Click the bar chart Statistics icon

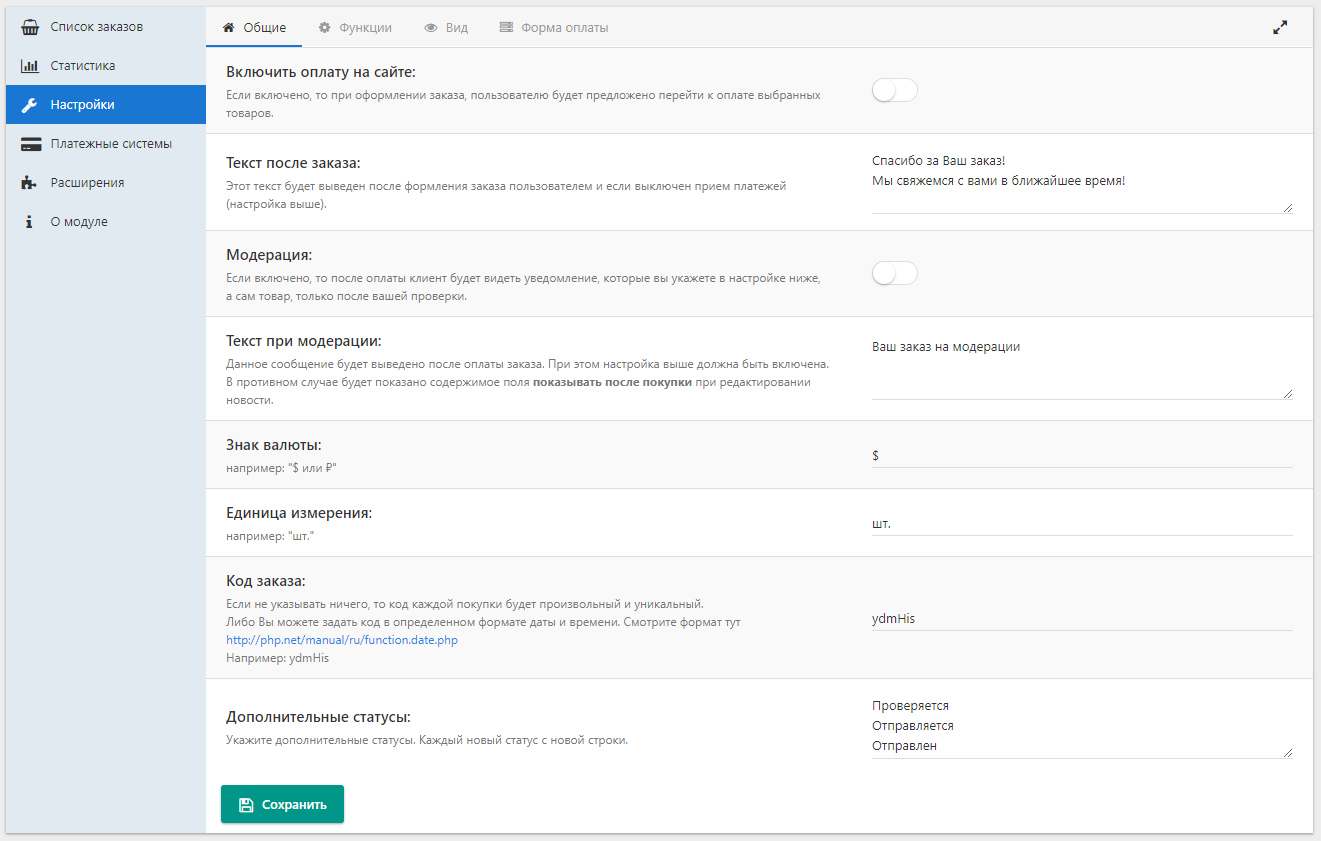[x=30, y=66]
